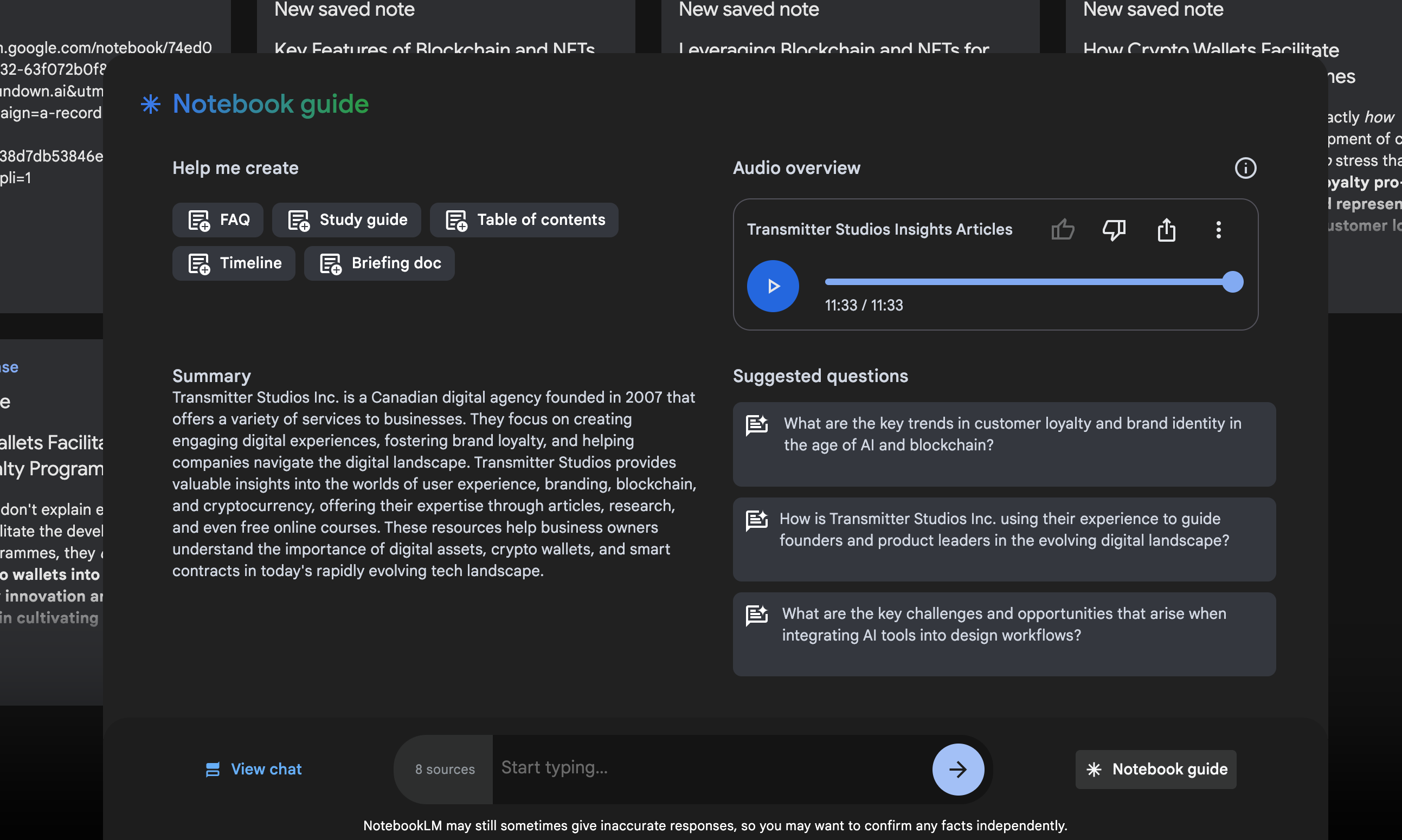The height and width of the screenshot is (840, 1402).
Task: Click the thumbs up icon on audio
Action: pyautogui.click(x=1062, y=228)
